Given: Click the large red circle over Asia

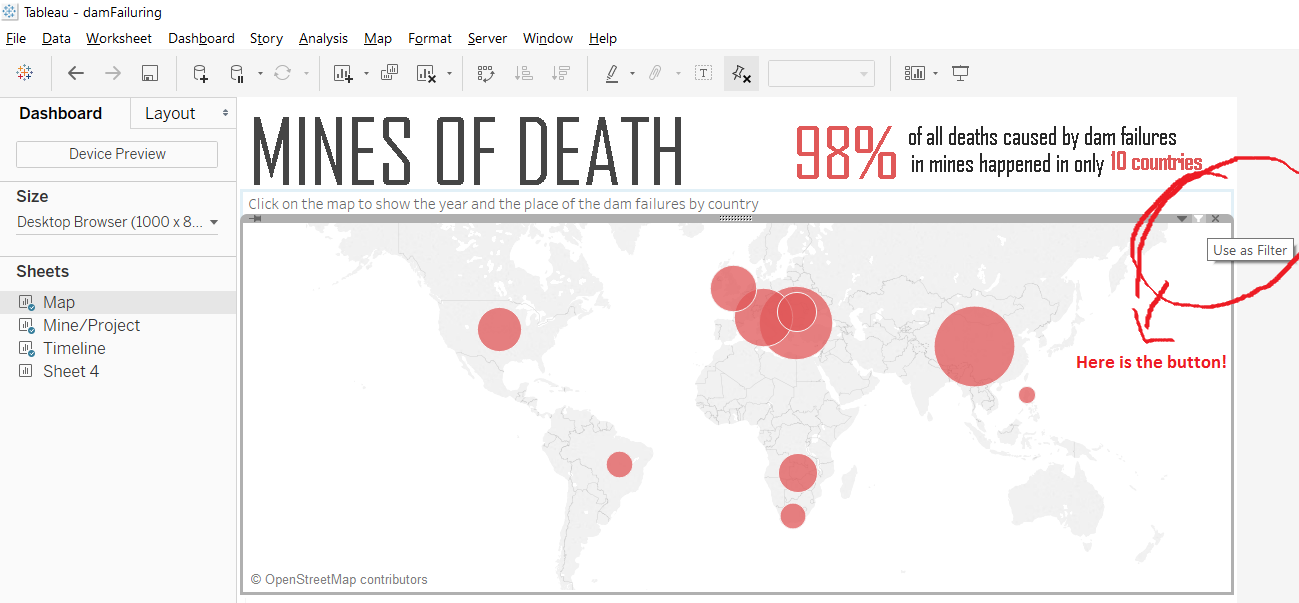Looking at the screenshot, I should [974, 346].
